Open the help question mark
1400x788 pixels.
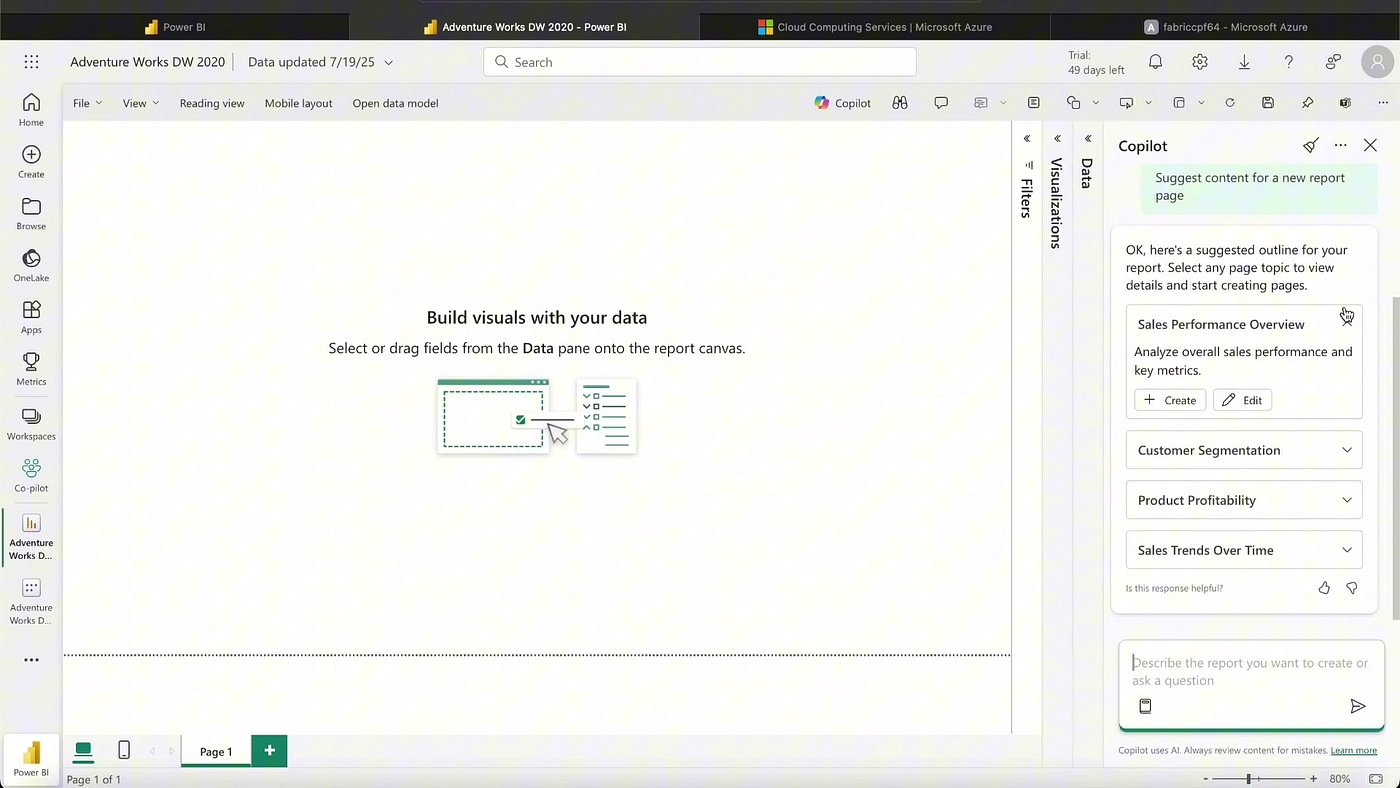[1289, 62]
